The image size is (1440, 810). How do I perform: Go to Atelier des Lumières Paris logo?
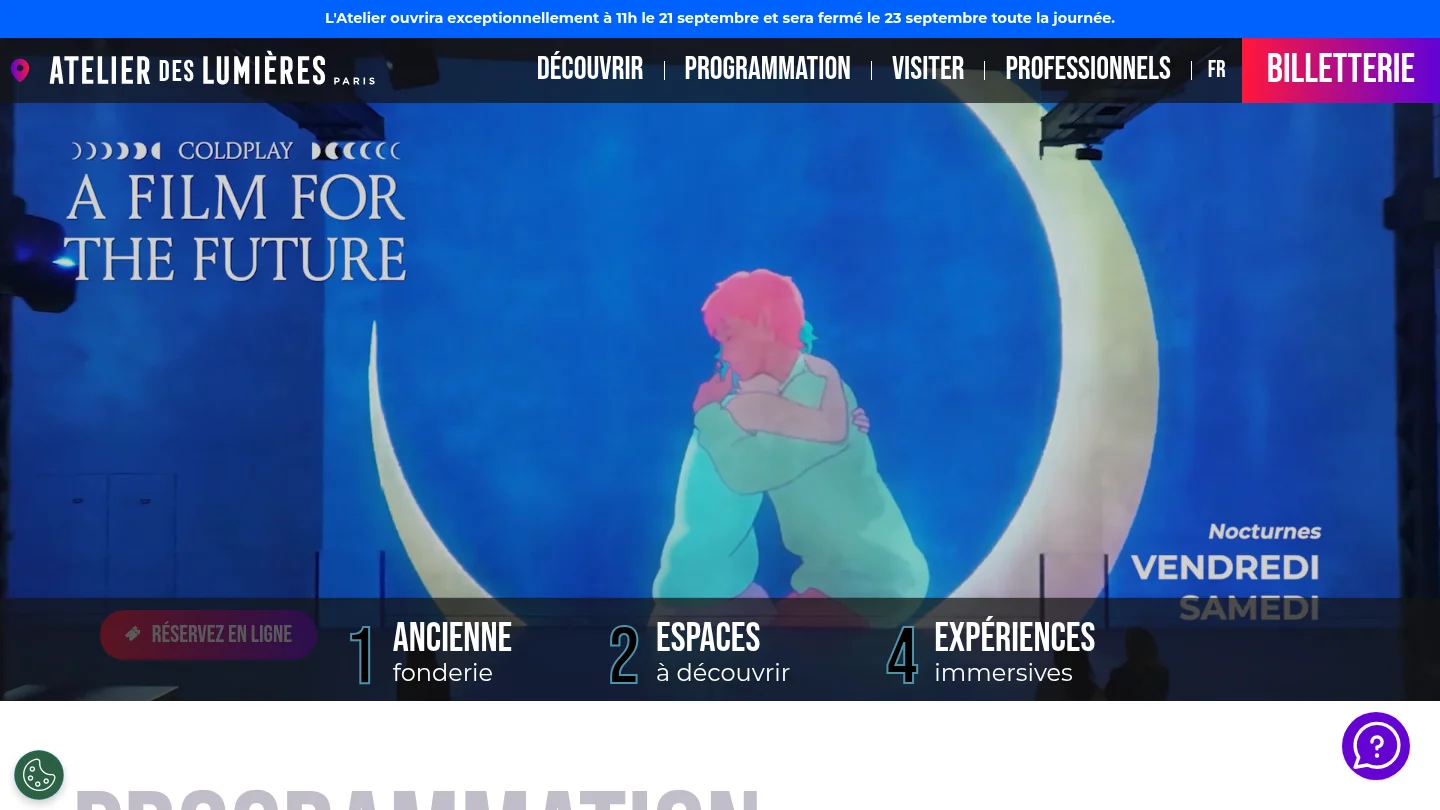click(212, 70)
